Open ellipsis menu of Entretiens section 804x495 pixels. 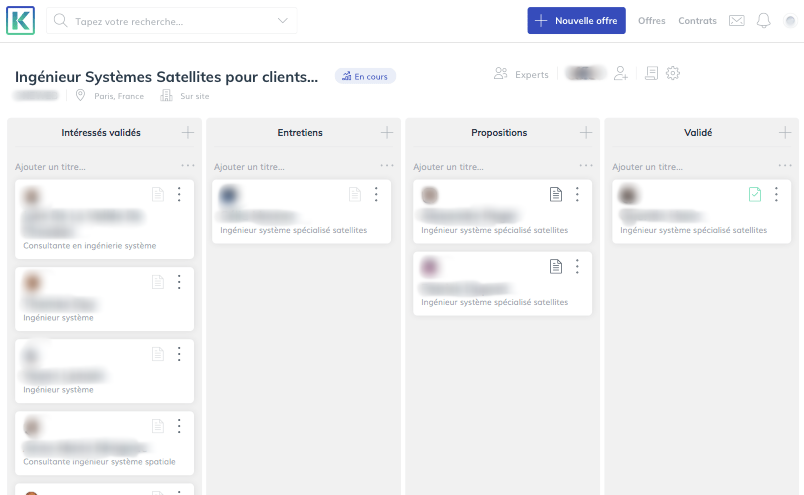[387, 165]
